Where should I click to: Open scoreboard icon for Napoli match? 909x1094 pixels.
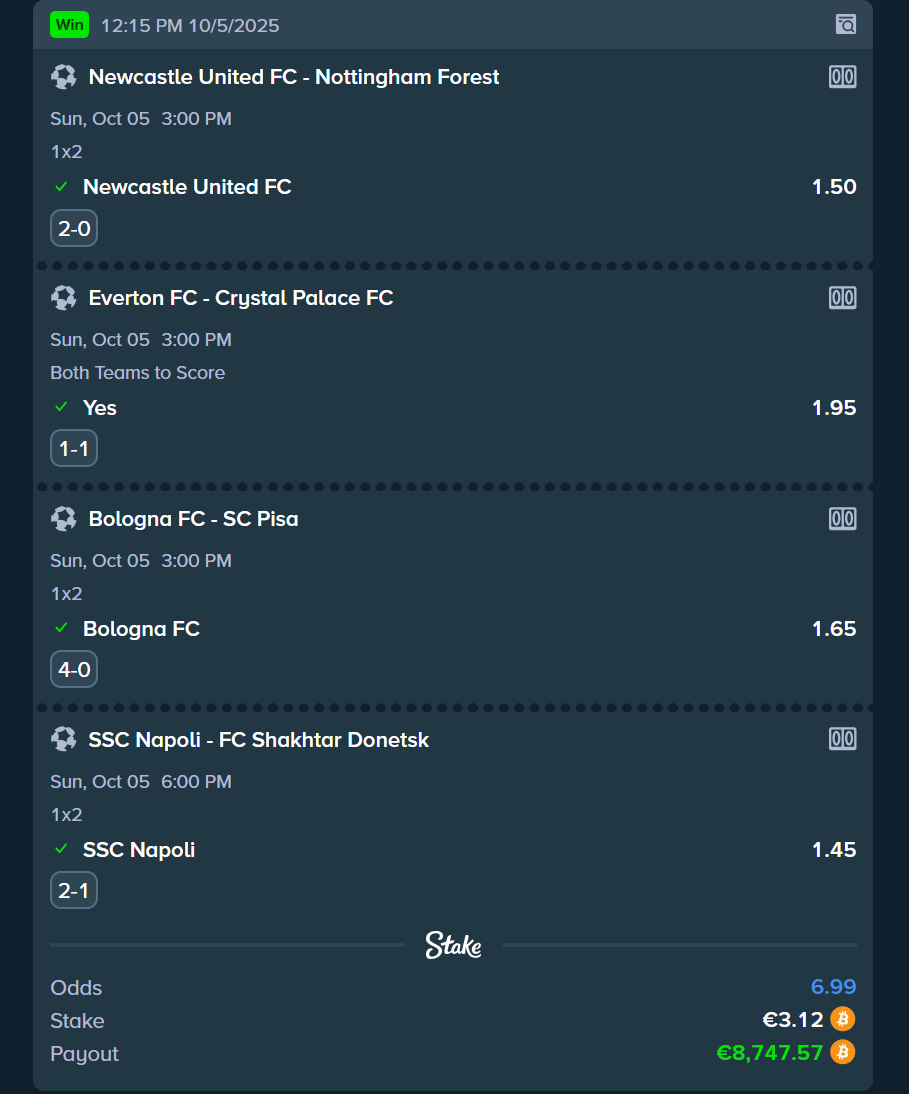(x=842, y=740)
